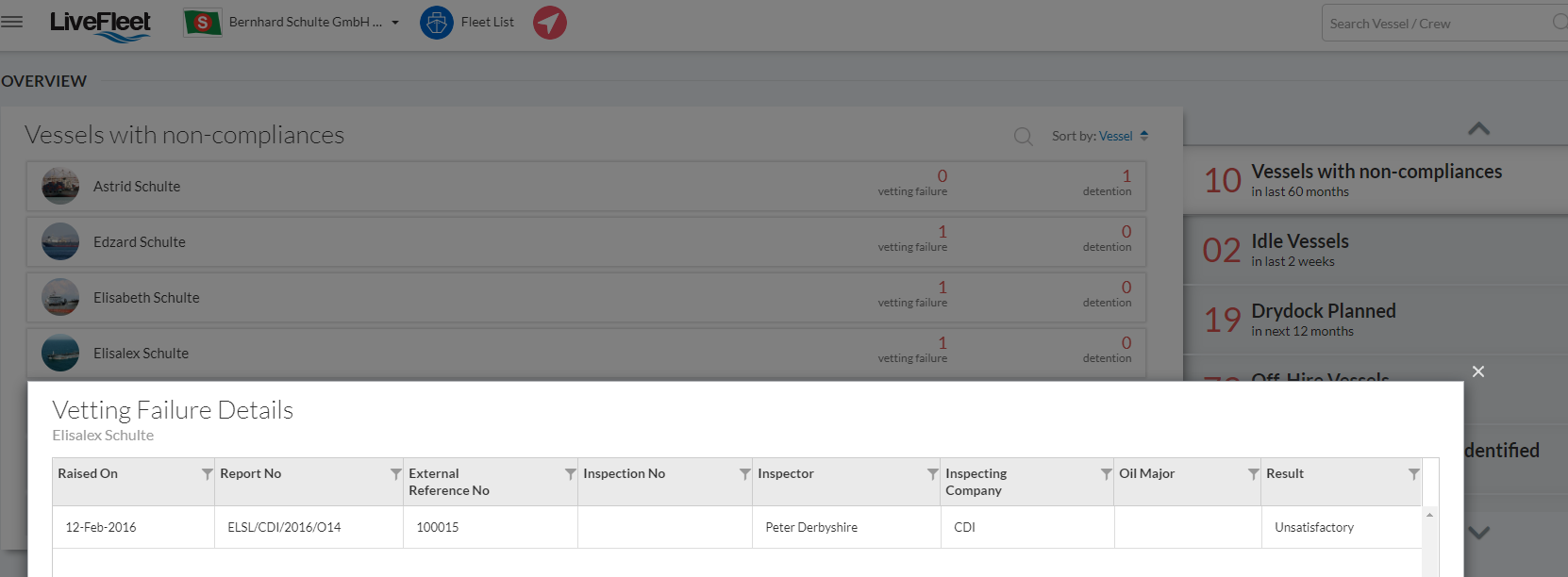The height and width of the screenshot is (577, 1568).
Task: Open the hamburger navigation menu
Action: click(x=11, y=21)
